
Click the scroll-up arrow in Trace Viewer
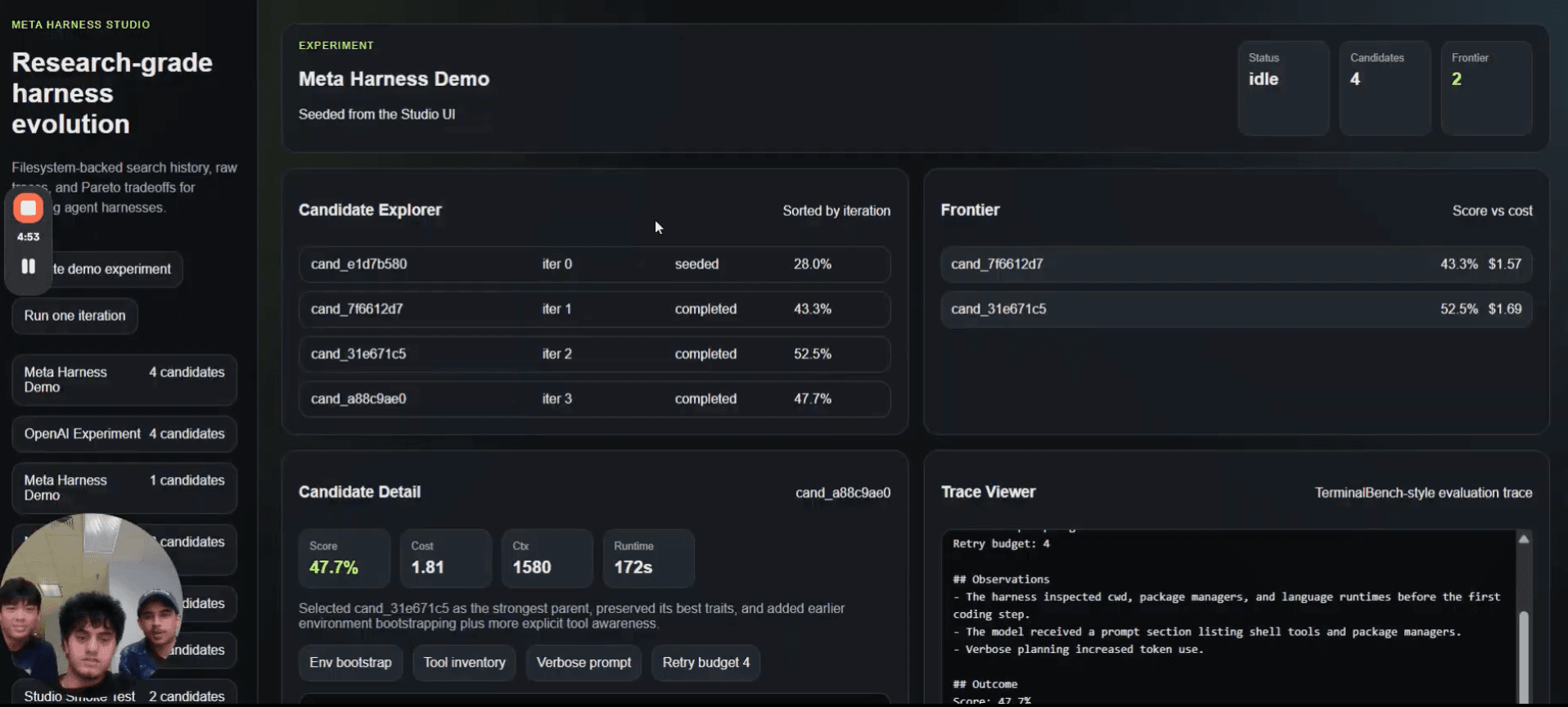tap(1524, 538)
